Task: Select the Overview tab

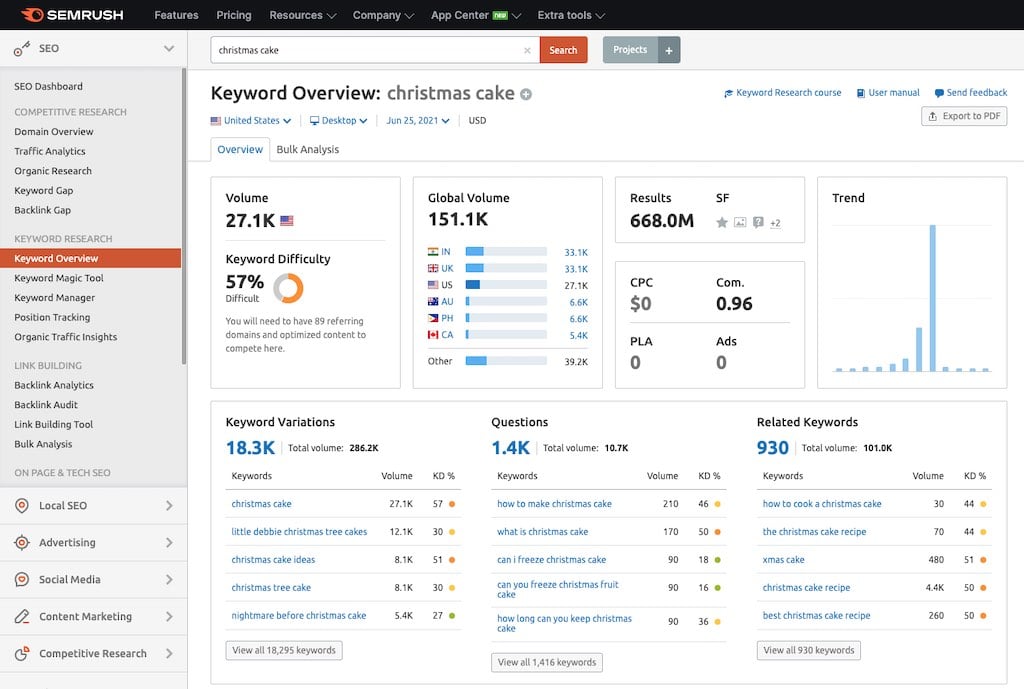Action: (x=240, y=150)
